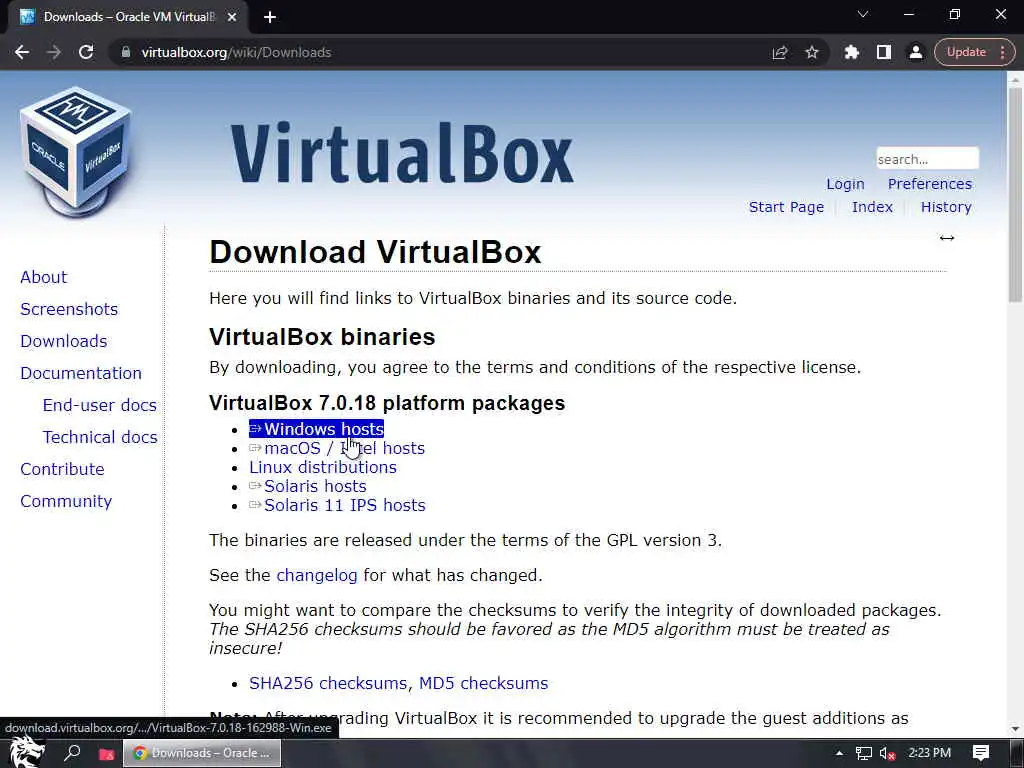The height and width of the screenshot is (768, 1024).
Task: Share this page using share icon
Action: [780, 52]
